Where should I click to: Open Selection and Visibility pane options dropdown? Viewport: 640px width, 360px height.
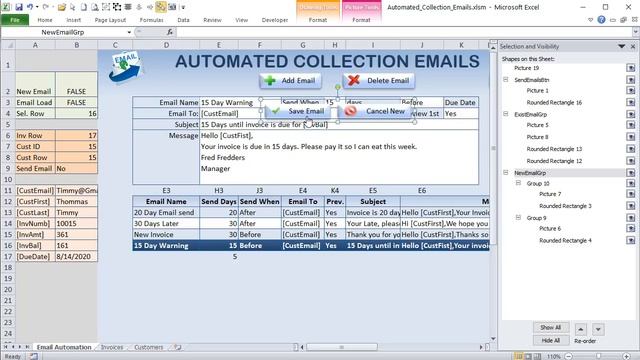(621, 47)
